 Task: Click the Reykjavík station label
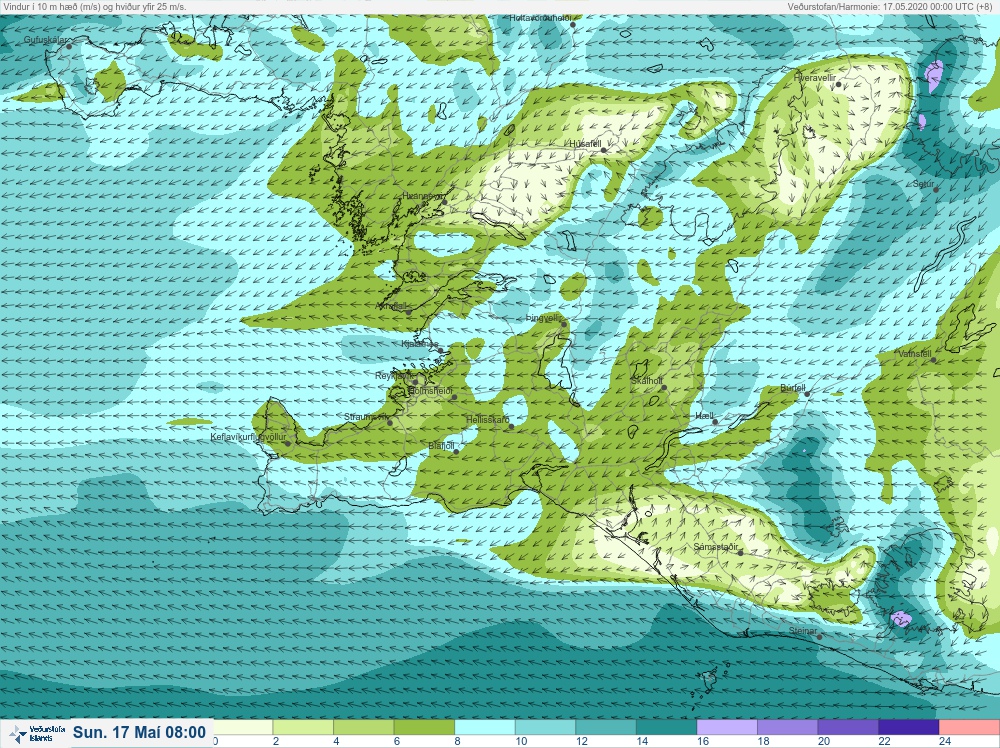click(394, 376)
